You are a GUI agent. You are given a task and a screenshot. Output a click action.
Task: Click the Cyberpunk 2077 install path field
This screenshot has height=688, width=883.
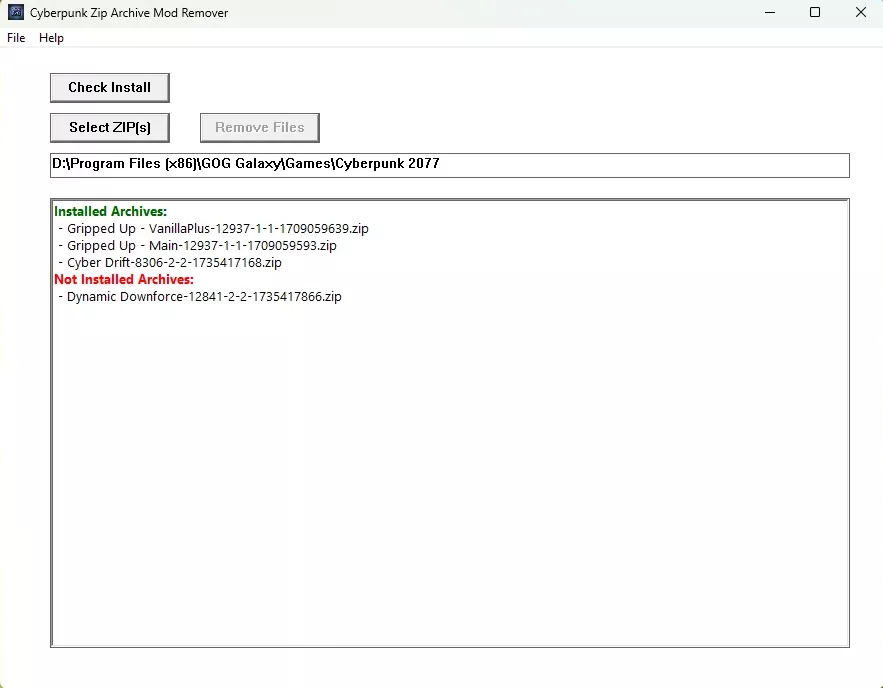tap(449, 165)
